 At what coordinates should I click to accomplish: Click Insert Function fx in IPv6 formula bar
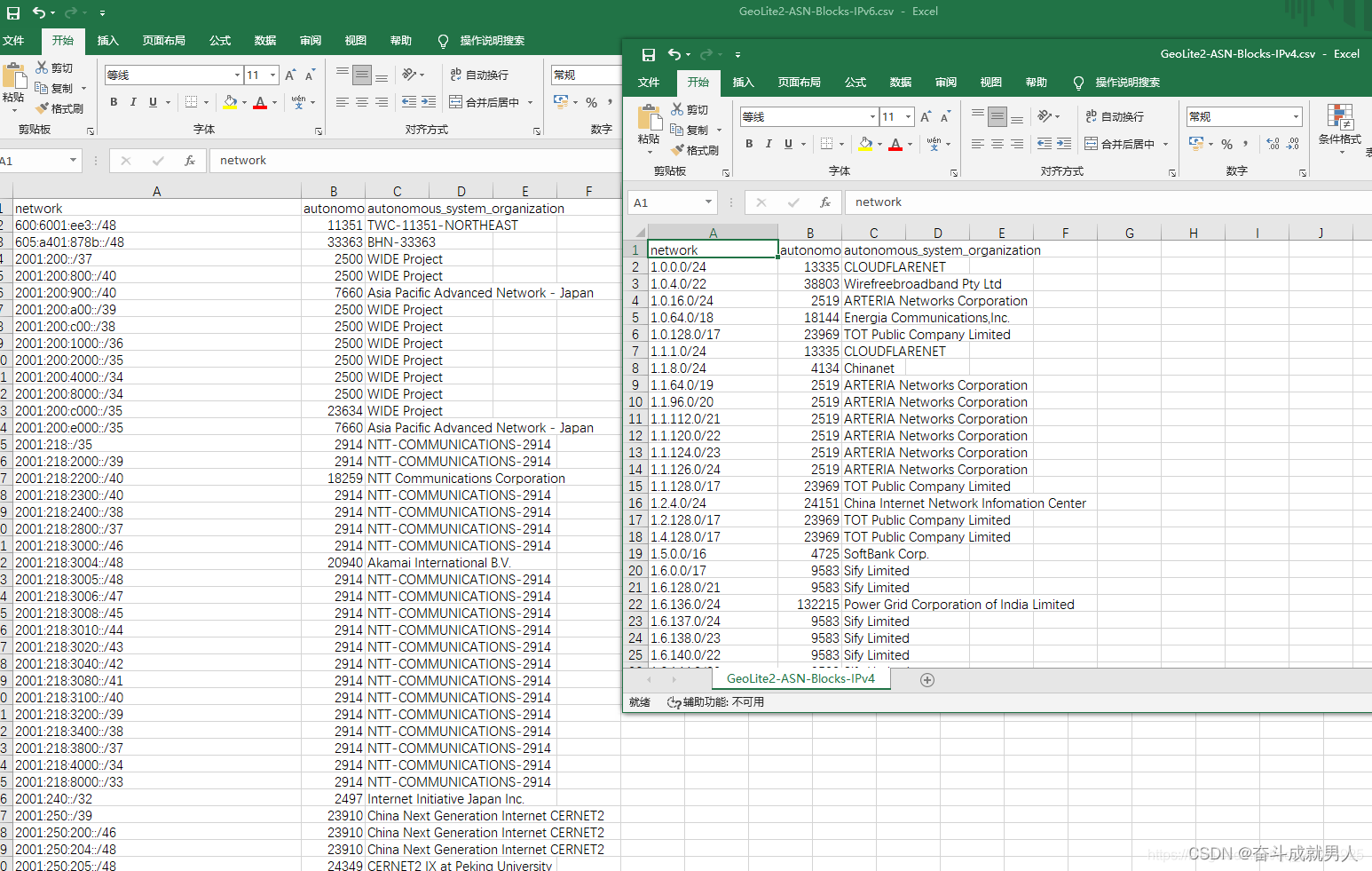coord(190,161)
